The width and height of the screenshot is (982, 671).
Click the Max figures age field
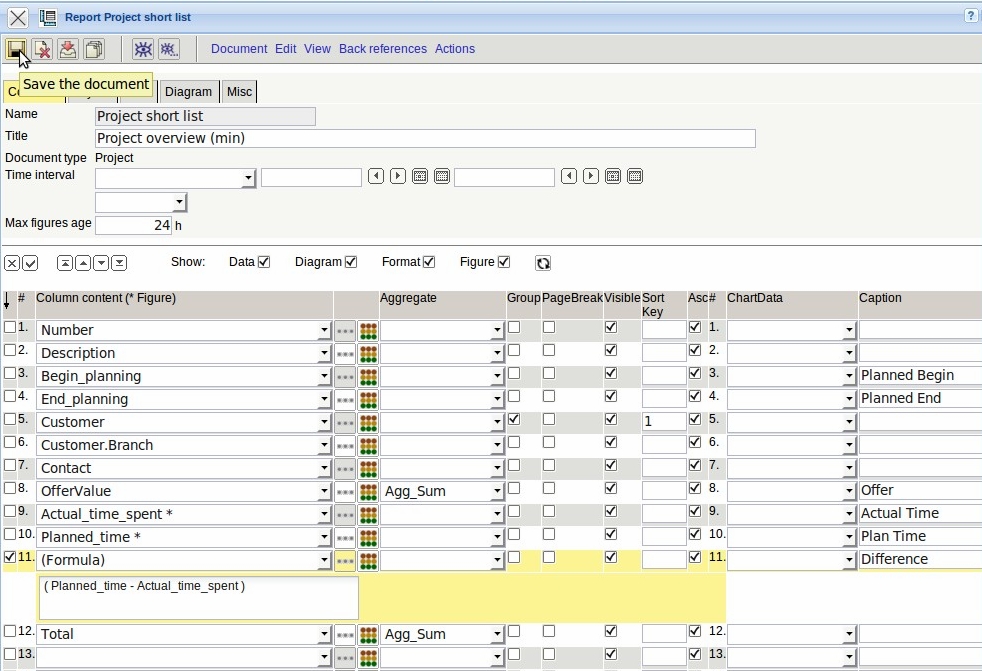[133, 225]
